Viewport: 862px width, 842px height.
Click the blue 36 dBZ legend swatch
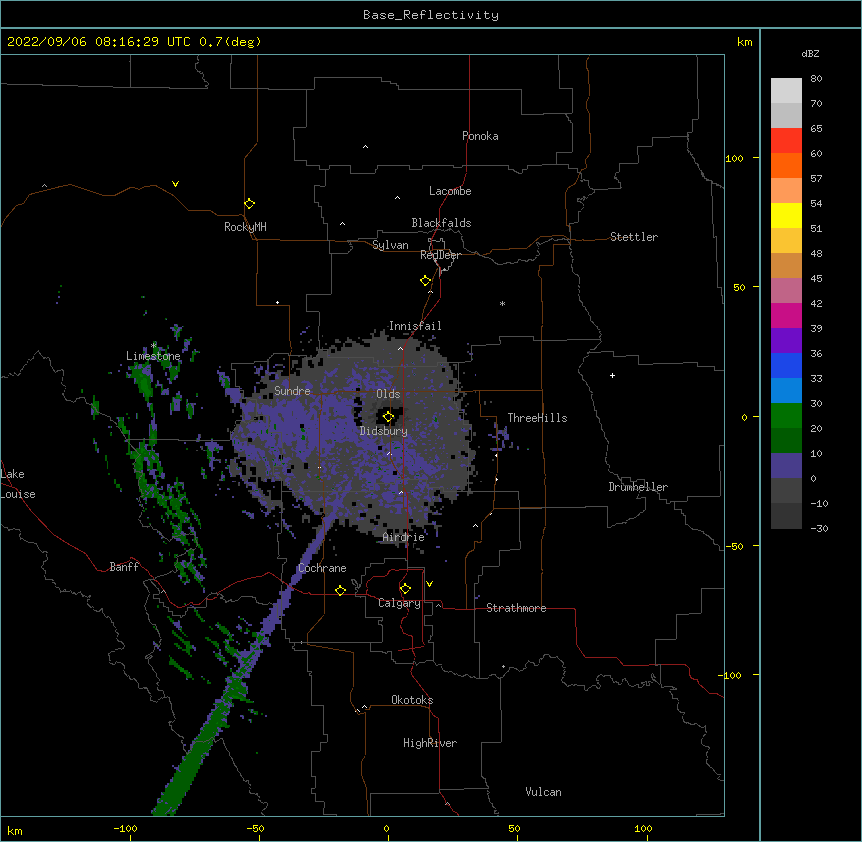point(786,365)
